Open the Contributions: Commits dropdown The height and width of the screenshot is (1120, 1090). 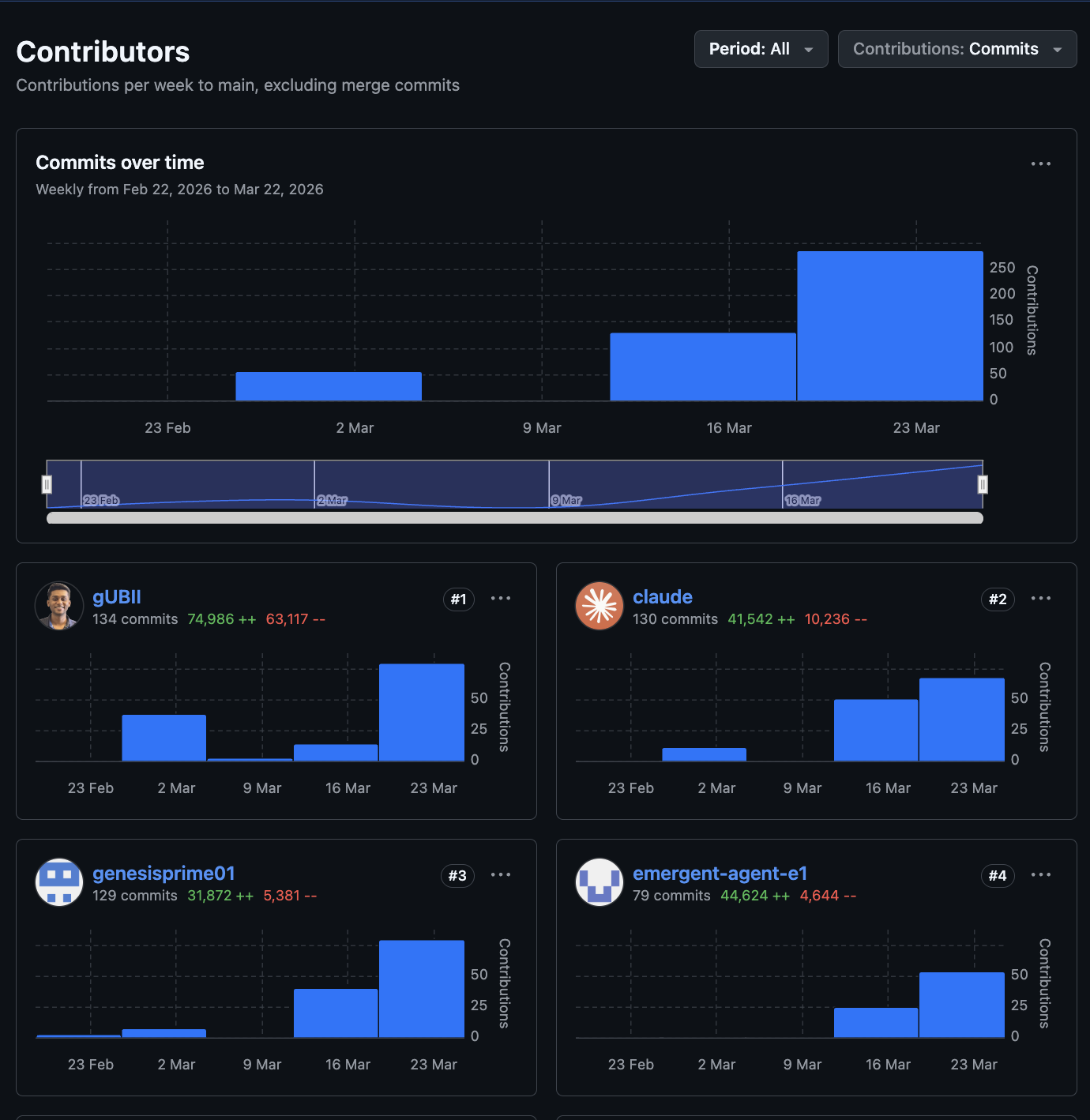(x=957, y=48)
